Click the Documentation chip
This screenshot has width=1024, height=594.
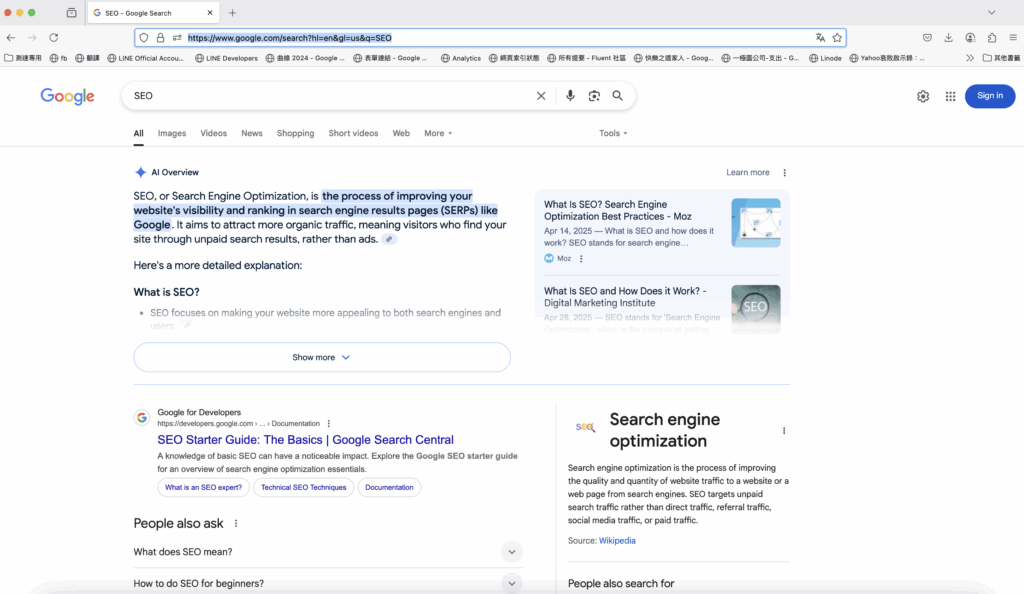389,488
